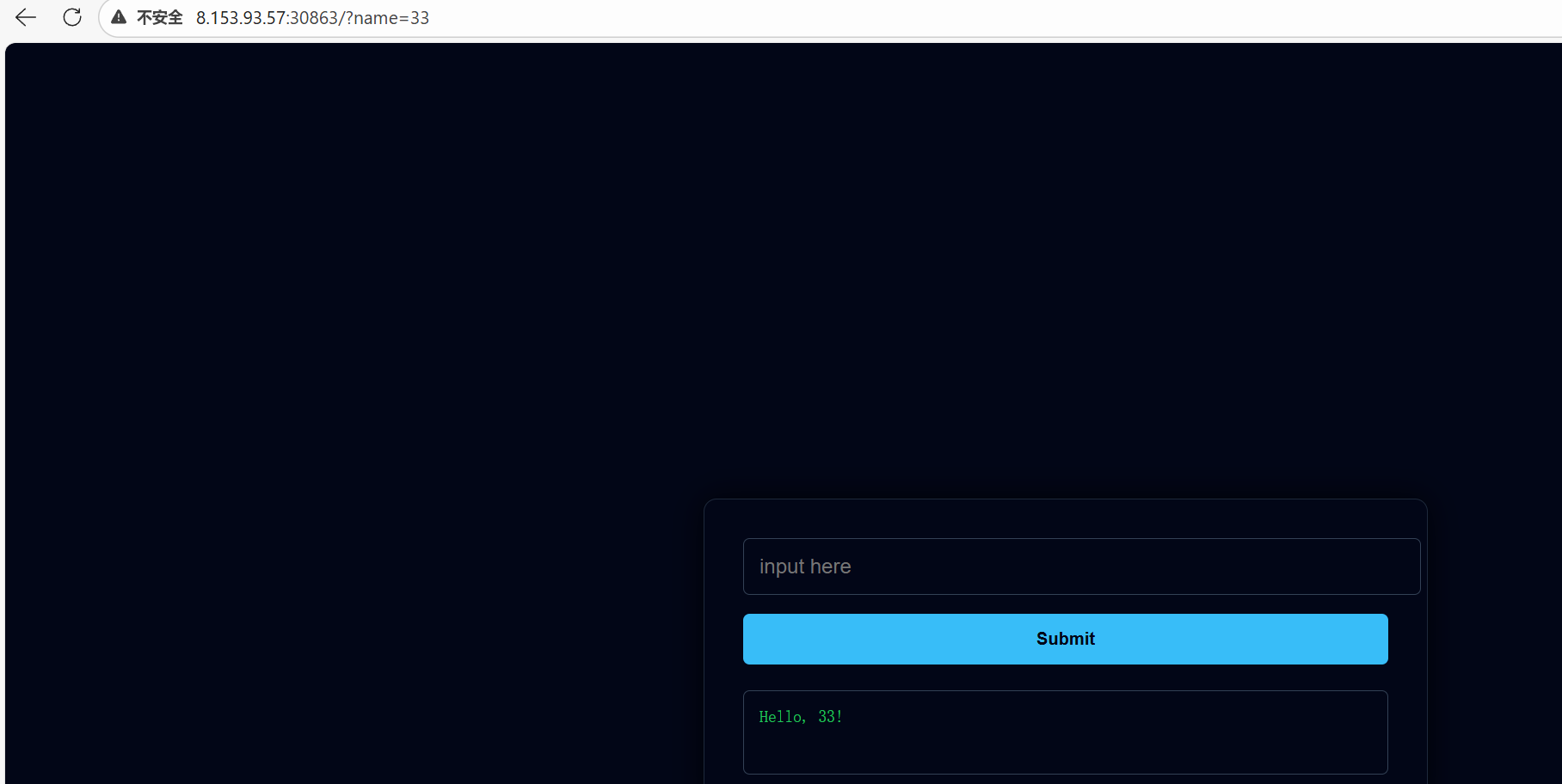Image resolution: width=1562 pixels, height=784 pixels.
Task: Click the 'Hello, 33!' greeting text
Action: click(x=800, y=716)
